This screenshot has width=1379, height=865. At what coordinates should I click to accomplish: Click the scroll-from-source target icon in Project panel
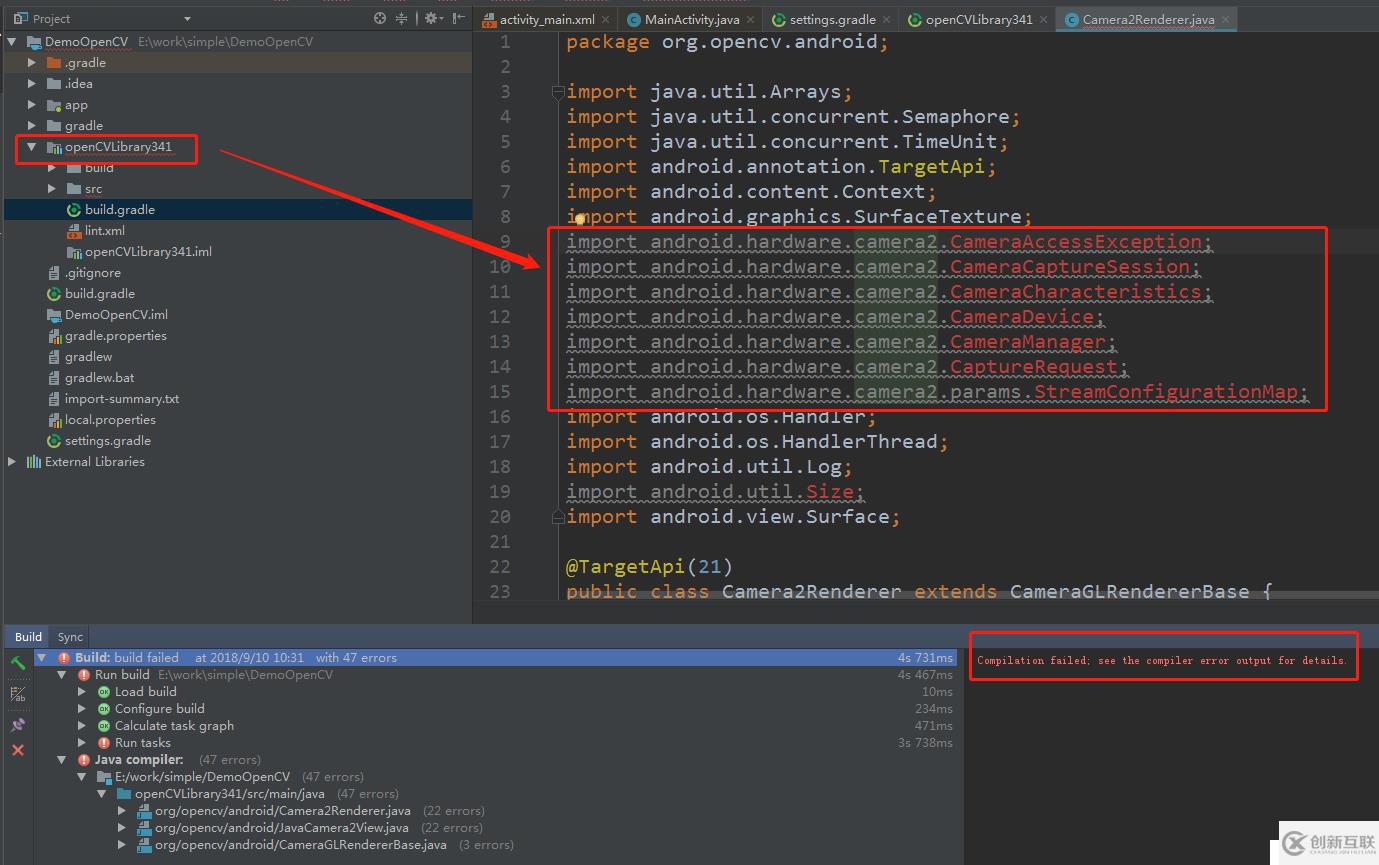coord(380,18)
